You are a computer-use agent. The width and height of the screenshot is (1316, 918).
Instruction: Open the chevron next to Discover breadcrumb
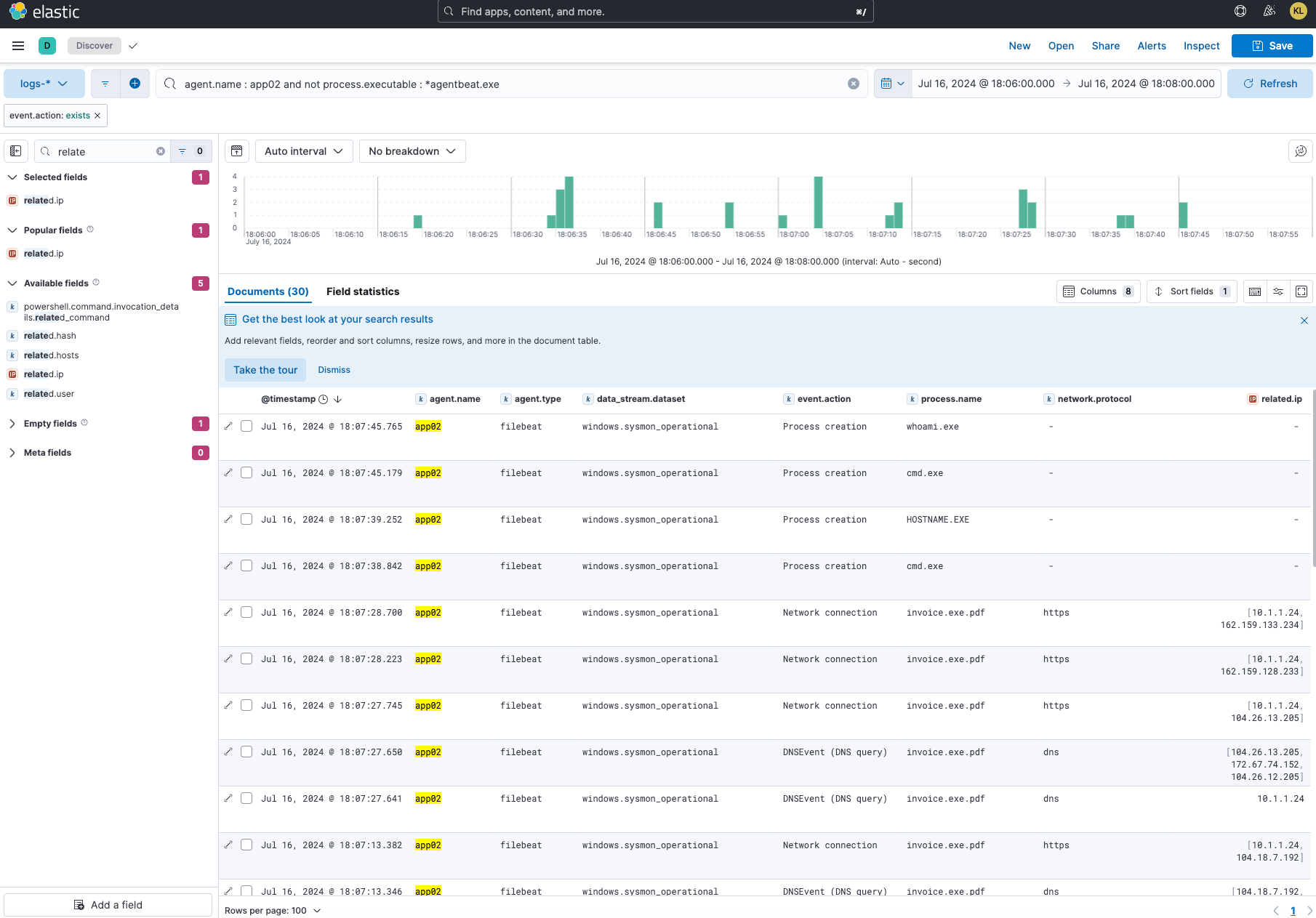pyautogui.click(x=133, y=46)
